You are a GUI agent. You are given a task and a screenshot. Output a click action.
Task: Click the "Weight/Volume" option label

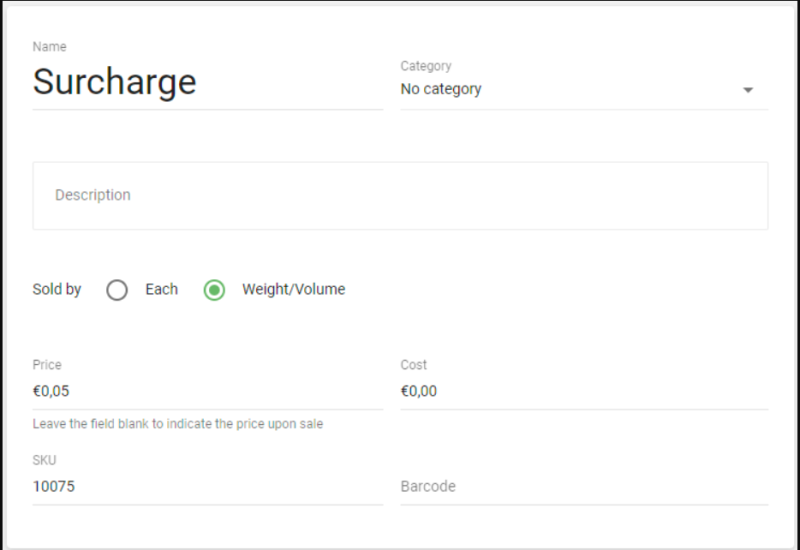pyautogui.click(x=293, y=289)
